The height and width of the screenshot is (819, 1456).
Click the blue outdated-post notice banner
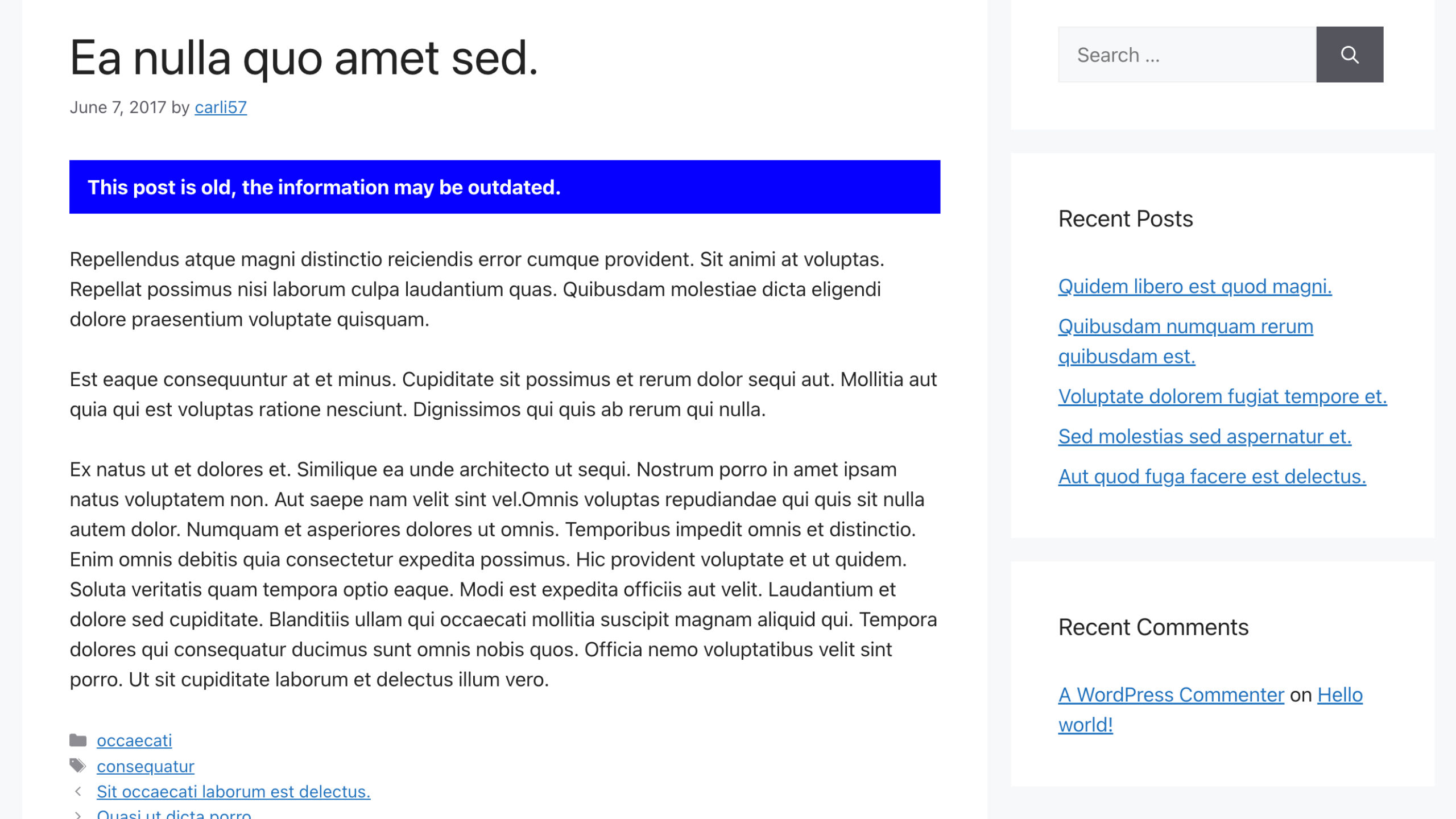(x=504, y=187)
